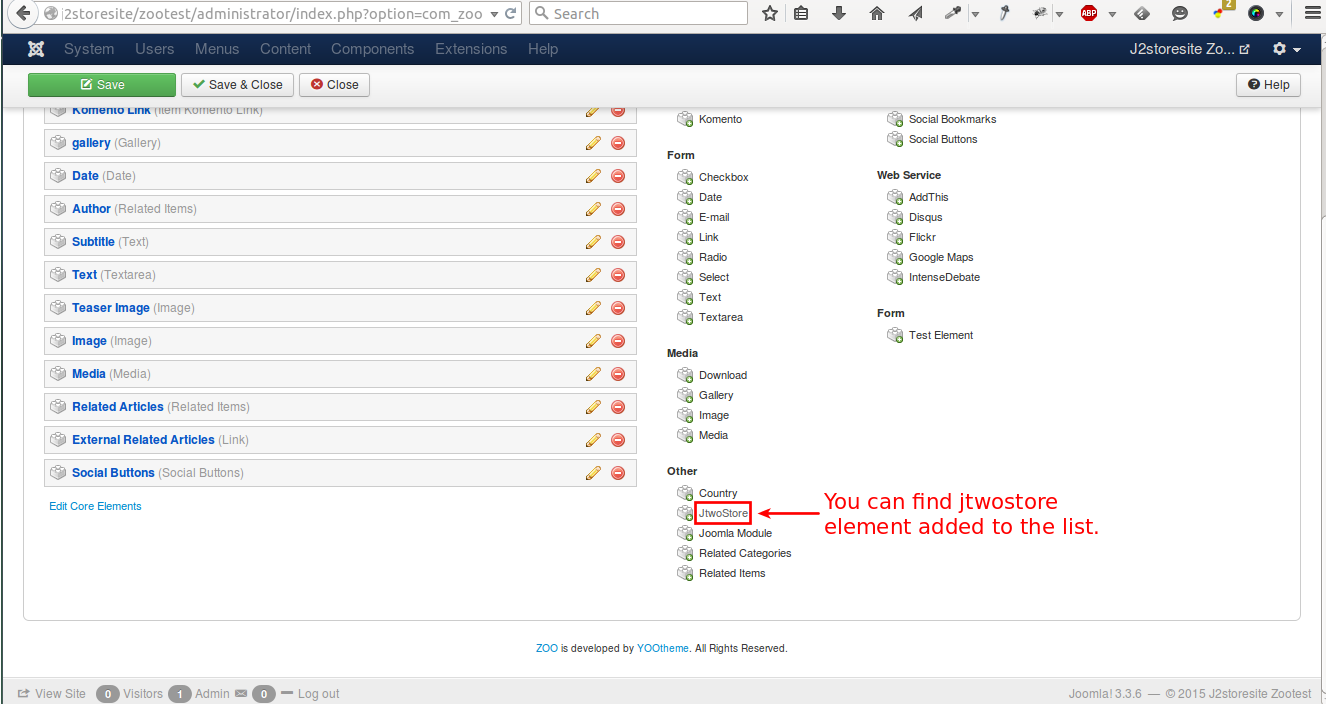Remove the Date element

click(618, 176)
